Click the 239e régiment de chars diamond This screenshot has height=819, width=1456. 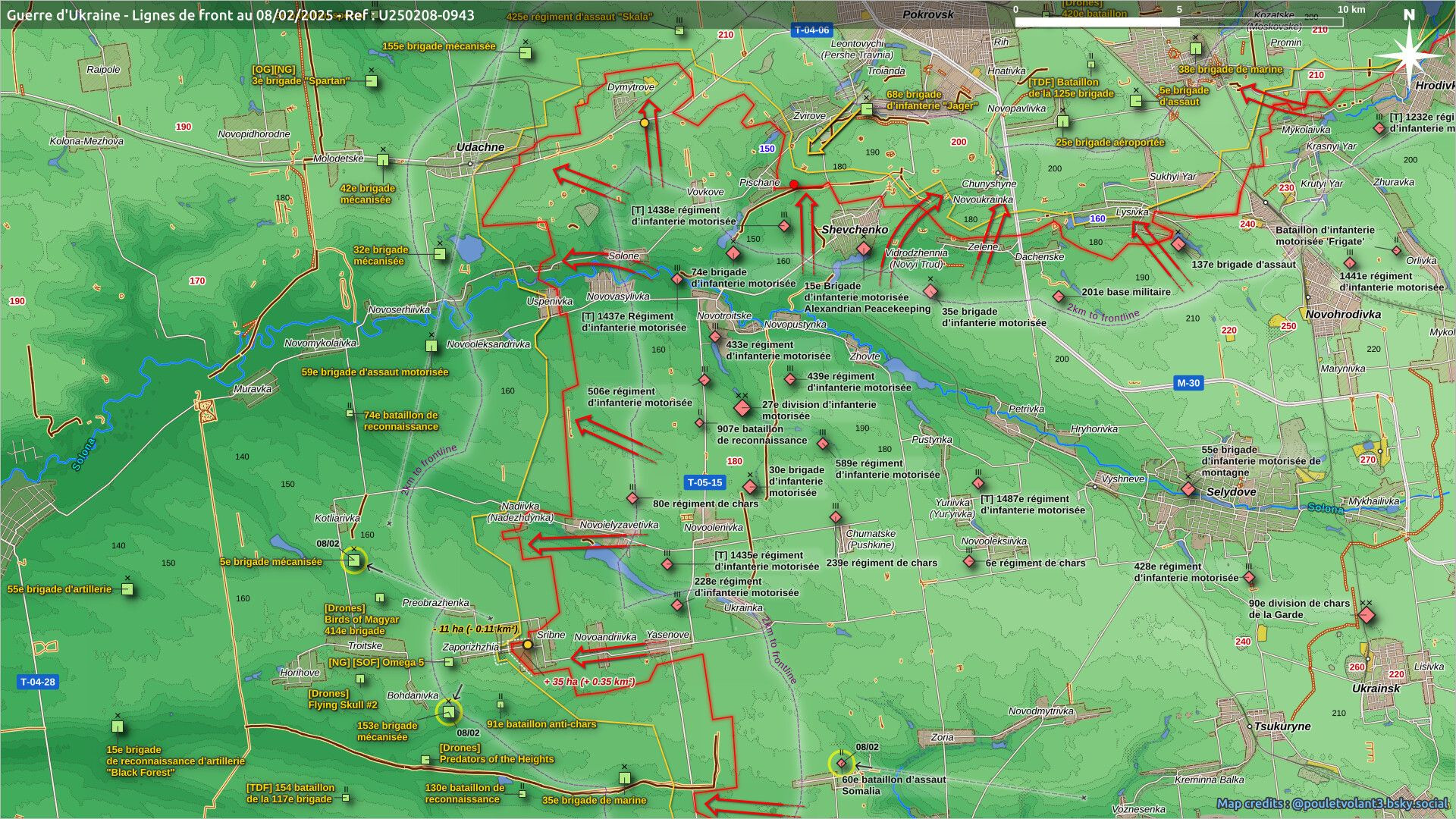[836, 517]
